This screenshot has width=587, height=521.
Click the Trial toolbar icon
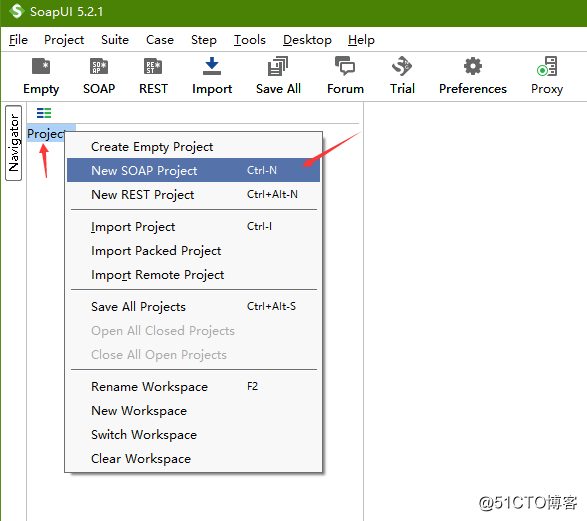(x=402, y=66)
